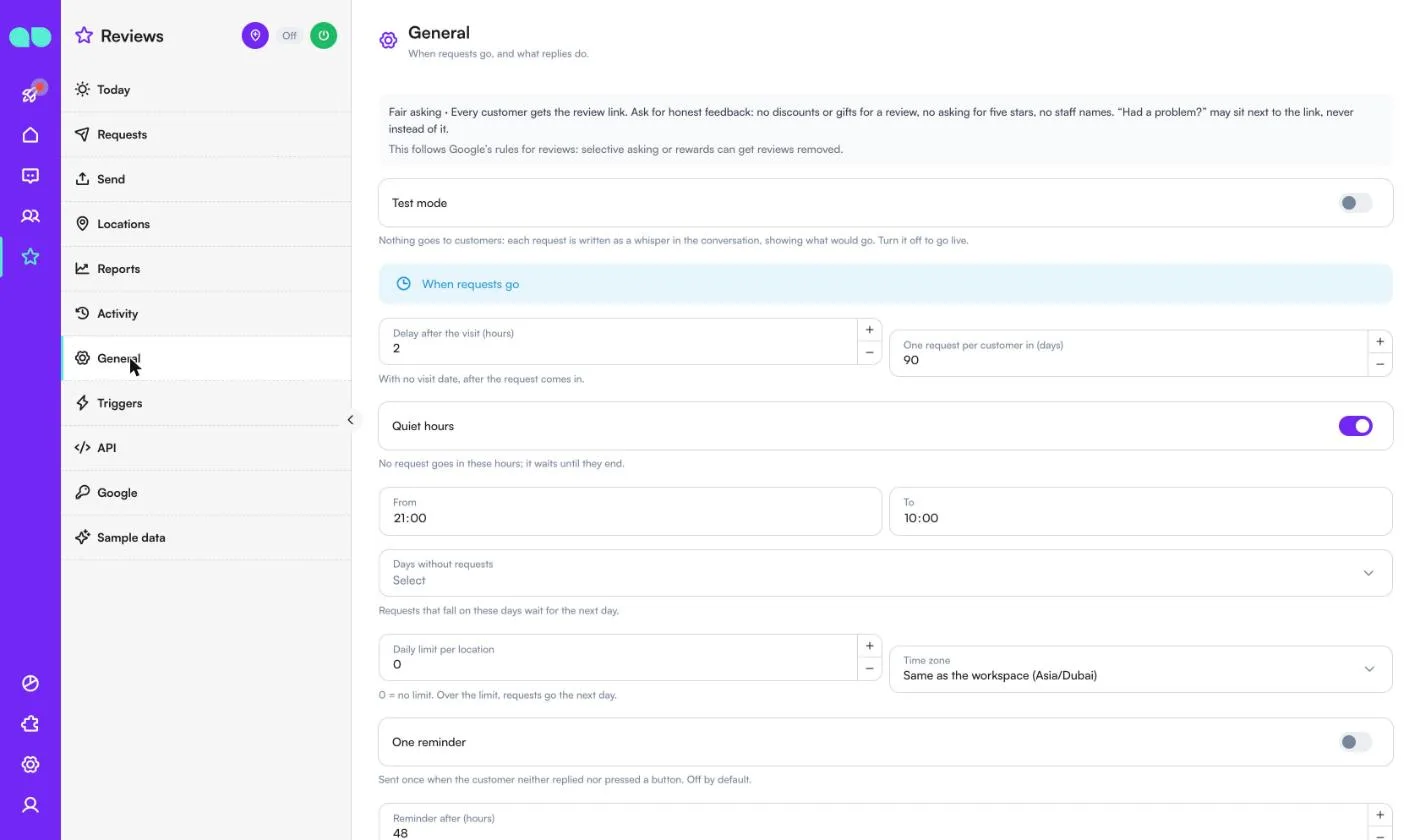The height and width of the screenshot is (840, 1420).
Task: Click the Delay after the visit field
Action: [x=618, y=342]
